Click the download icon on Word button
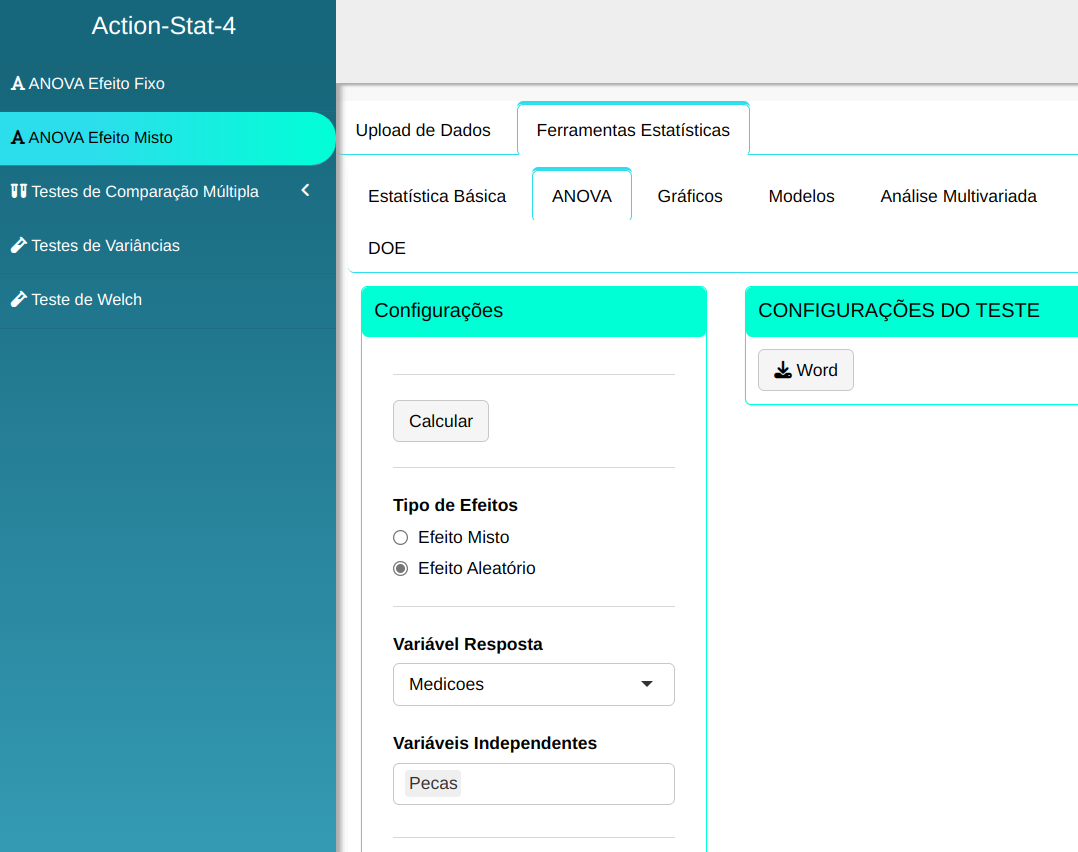The height and width of the screenshot is (852, 1078). coord(782,371)
